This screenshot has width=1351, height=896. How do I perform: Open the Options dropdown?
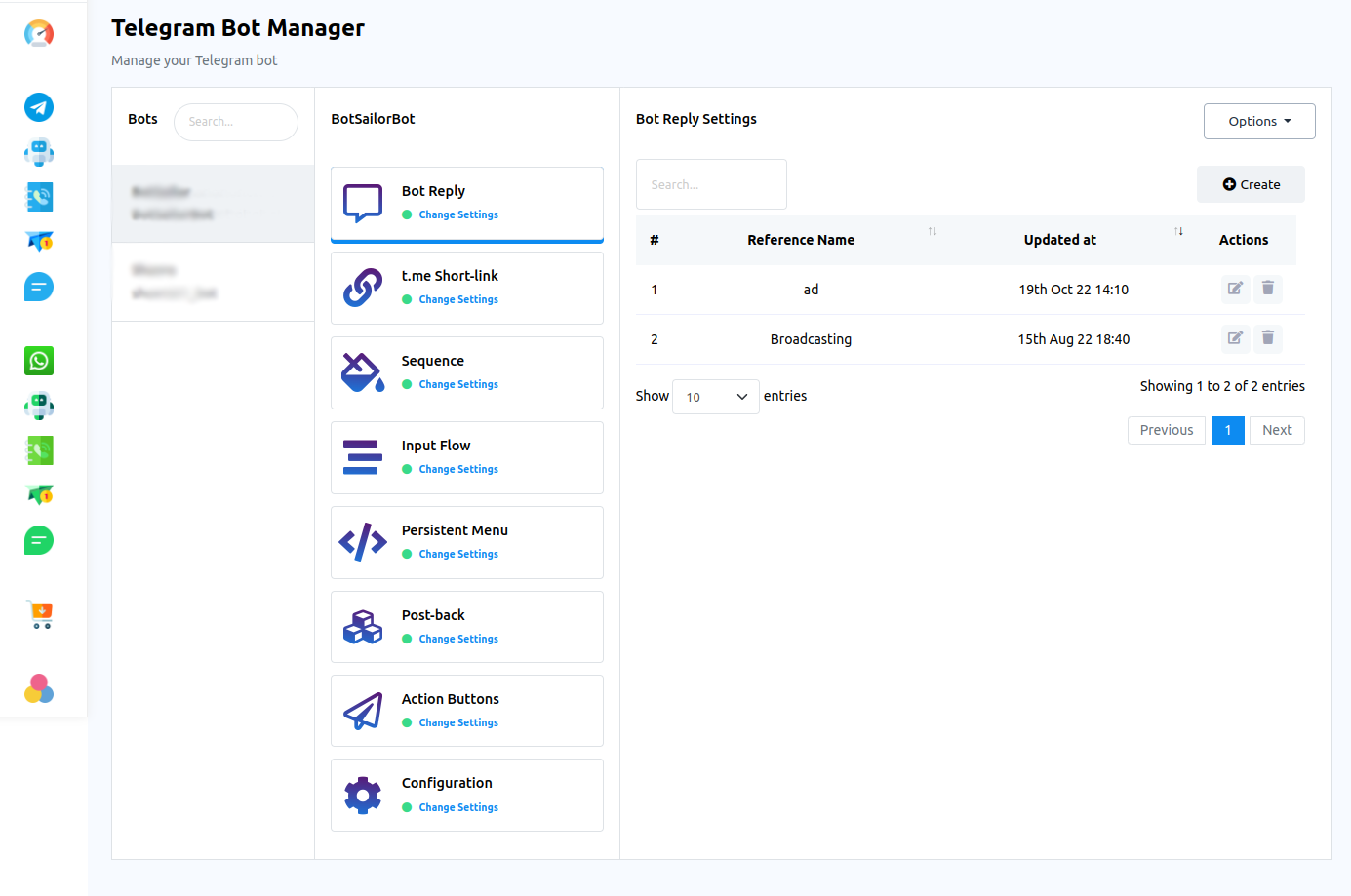1259,121
